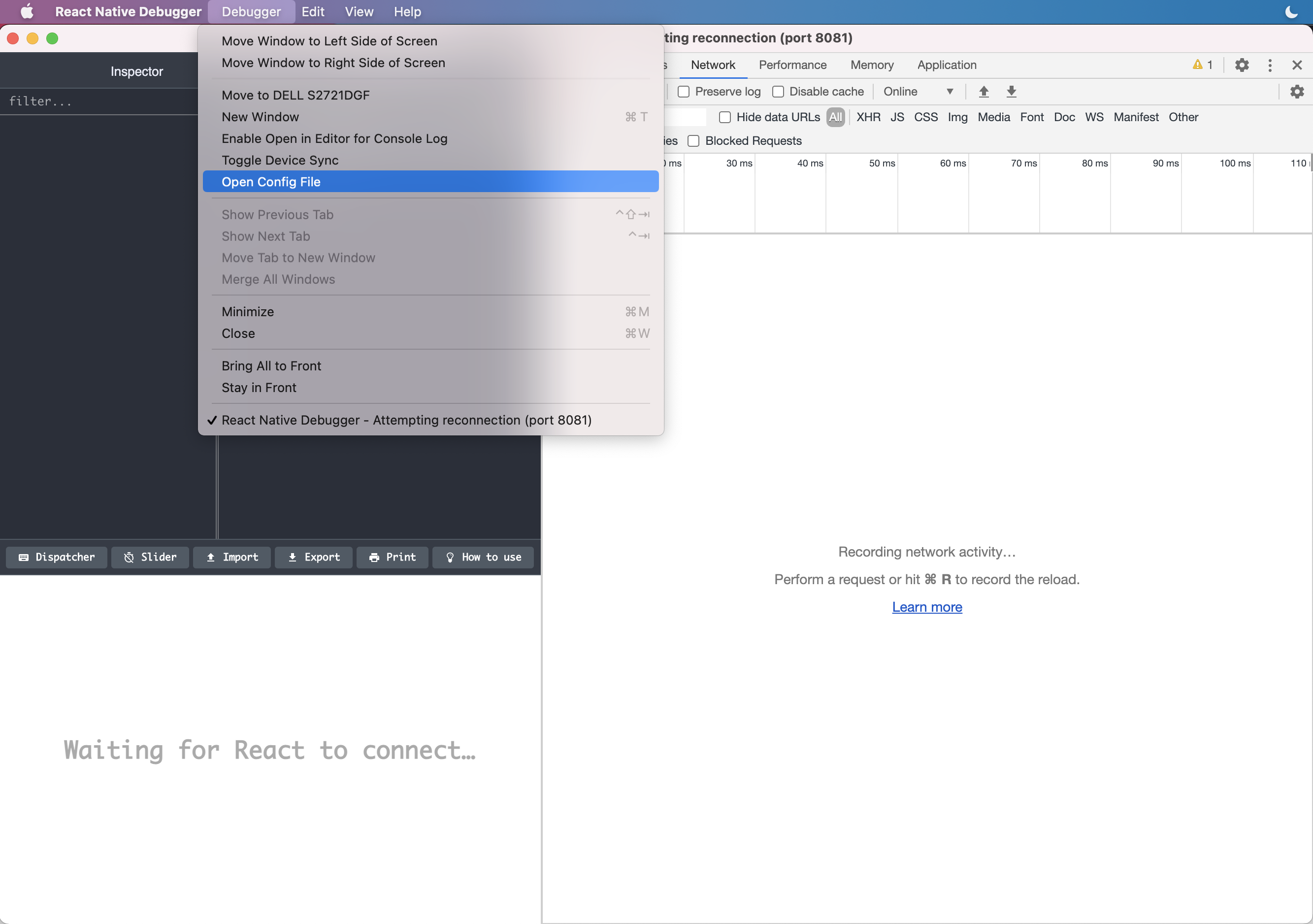Filter requests by Manifest

click(1136, 117)
